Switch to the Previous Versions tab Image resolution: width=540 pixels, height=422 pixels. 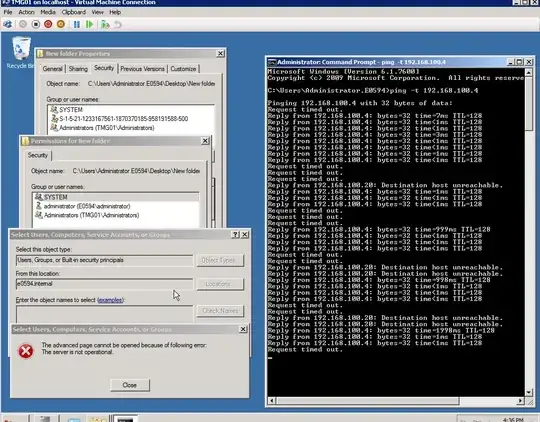pos(142,69)
